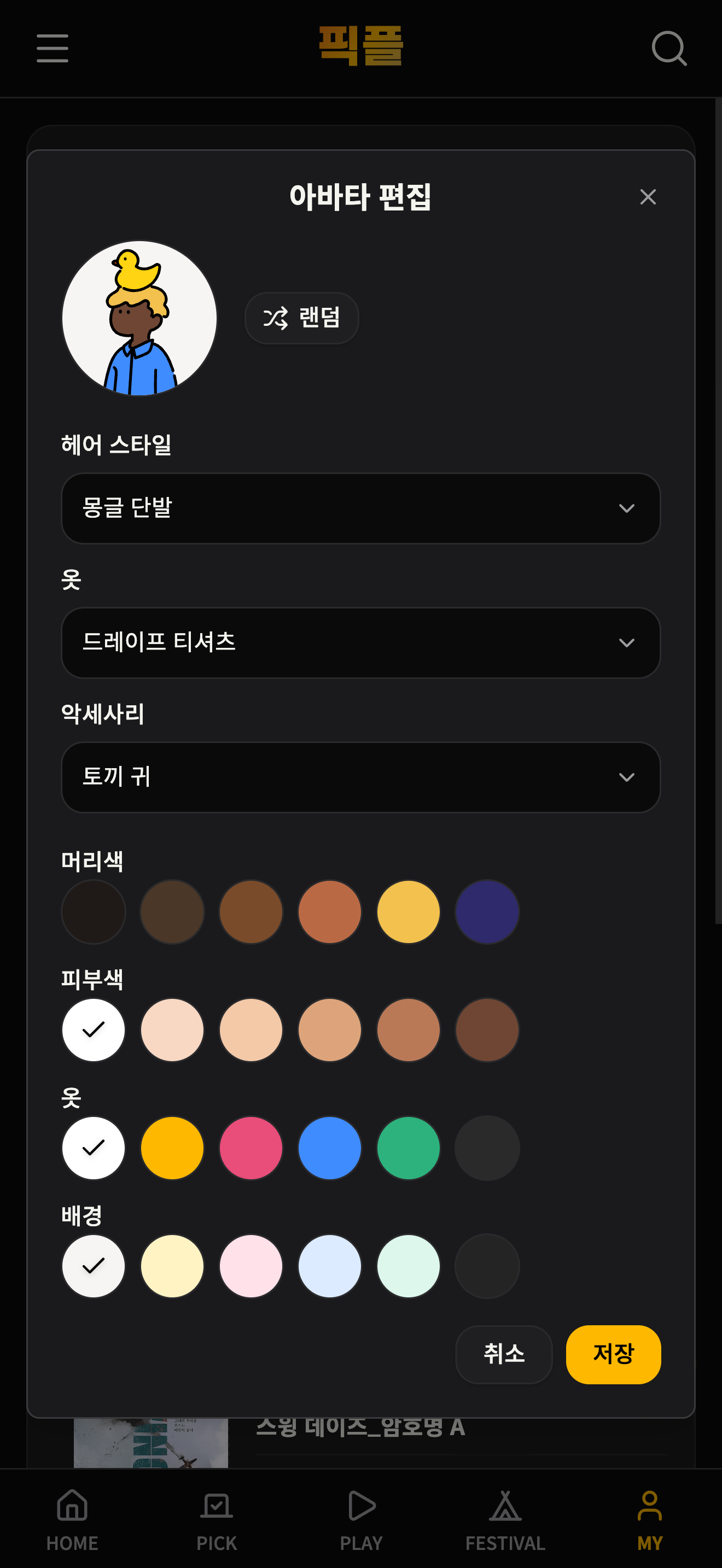Image resolution: width=722 pixels, height=1568 pixels.
Task: Tap the search magnifier icon
Action: (x=669, y=48)
